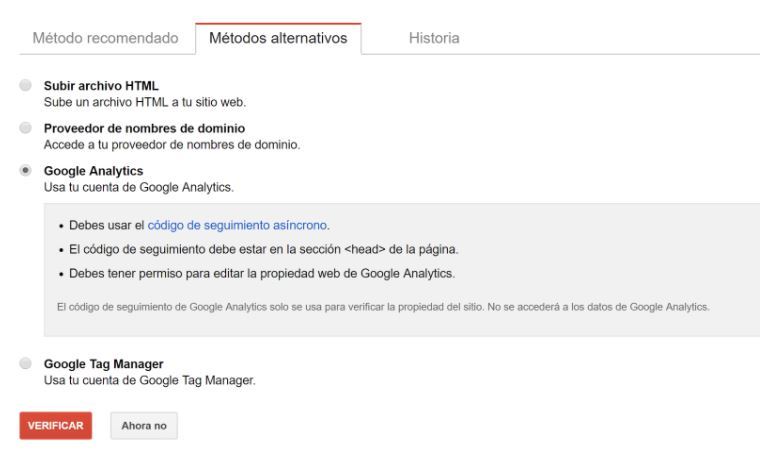This screenshot has height=457, width=778.
Task: Select the Google Analytics radio button
Action: (x=25, y=171)
